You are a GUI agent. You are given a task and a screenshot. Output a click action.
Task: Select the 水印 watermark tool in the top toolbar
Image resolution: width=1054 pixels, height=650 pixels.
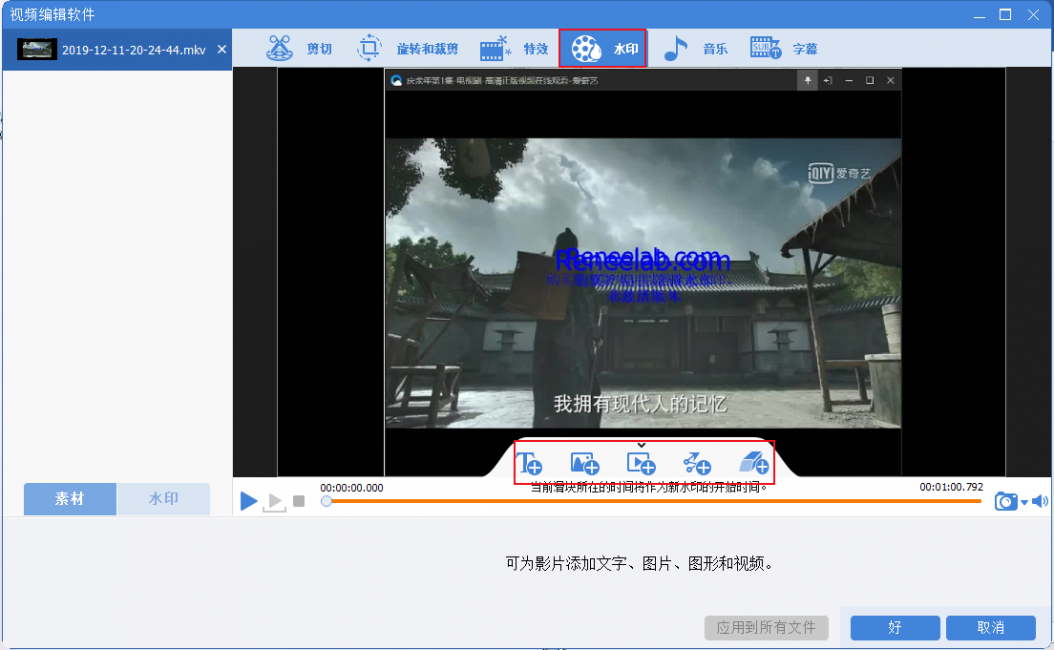[x=602, y=48]
